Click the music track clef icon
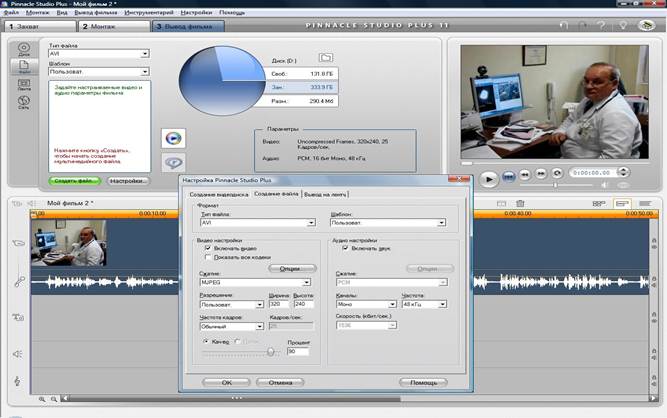667x418 pixels. 17,381
